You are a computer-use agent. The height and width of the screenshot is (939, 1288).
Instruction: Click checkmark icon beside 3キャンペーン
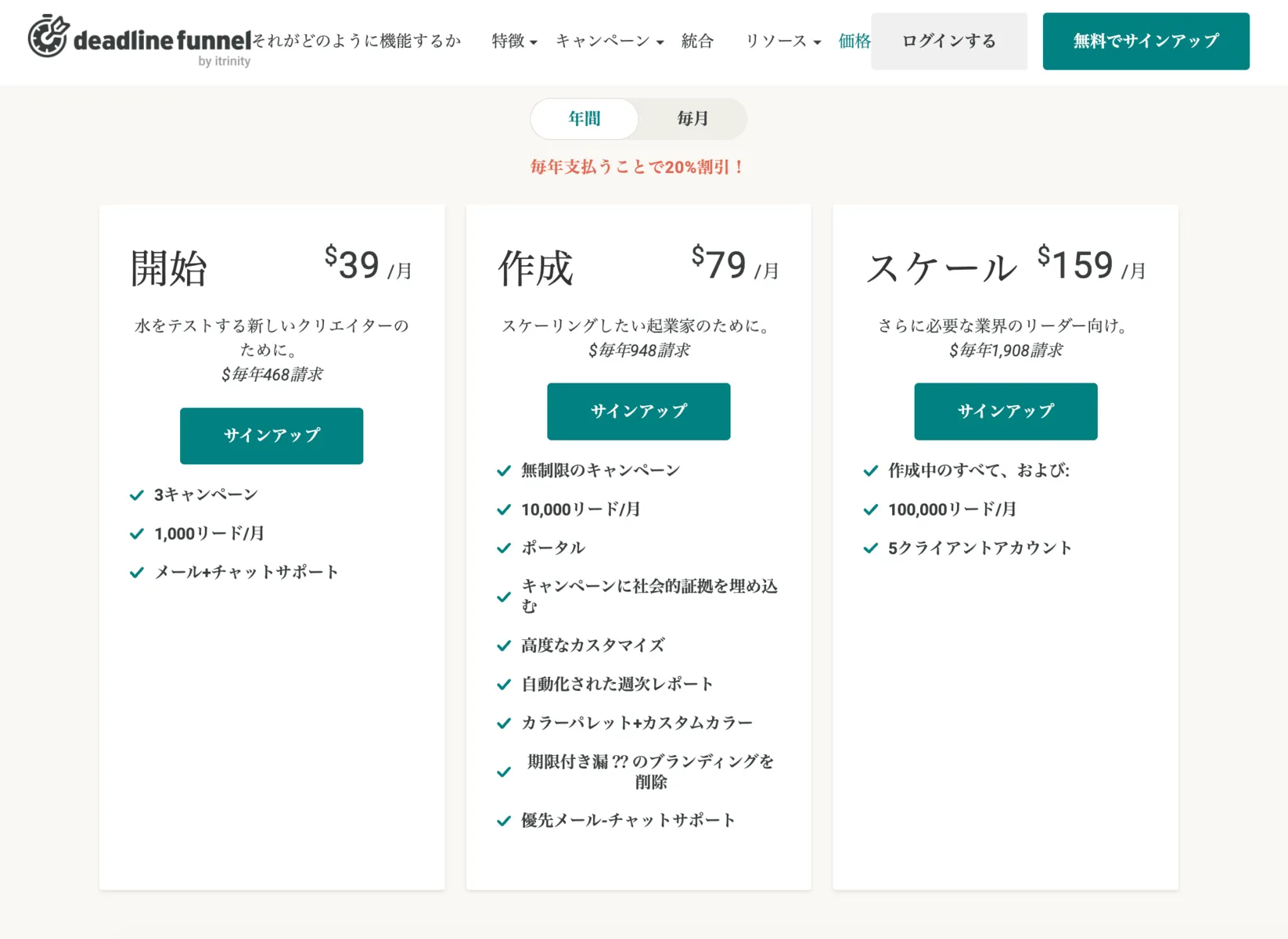pyautogui.click(x=137, y=495)
